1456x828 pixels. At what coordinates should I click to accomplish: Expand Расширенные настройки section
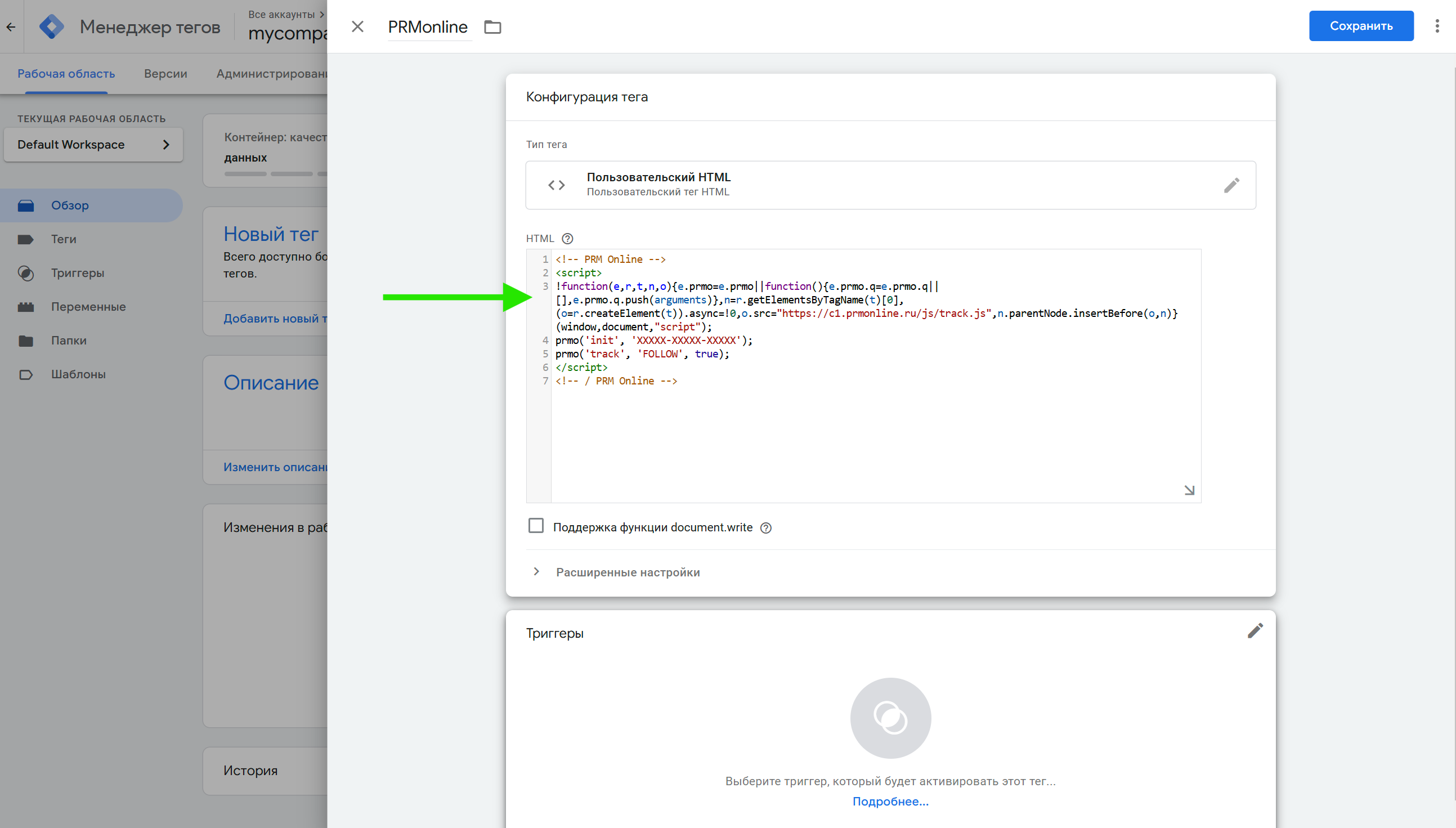627,572
